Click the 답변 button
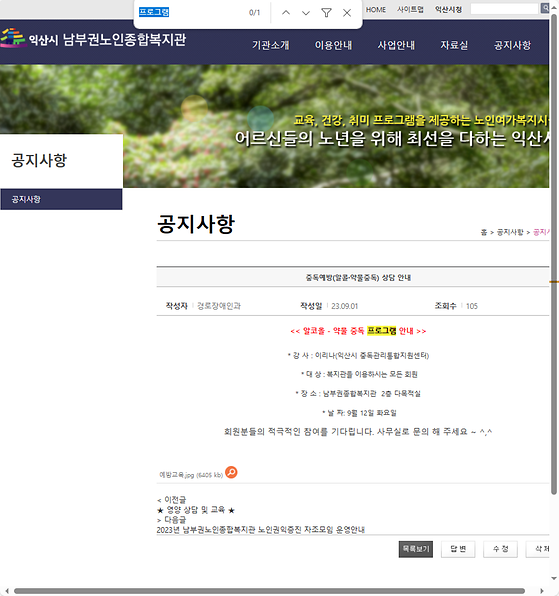559x596 pixels. click(458, 549)
